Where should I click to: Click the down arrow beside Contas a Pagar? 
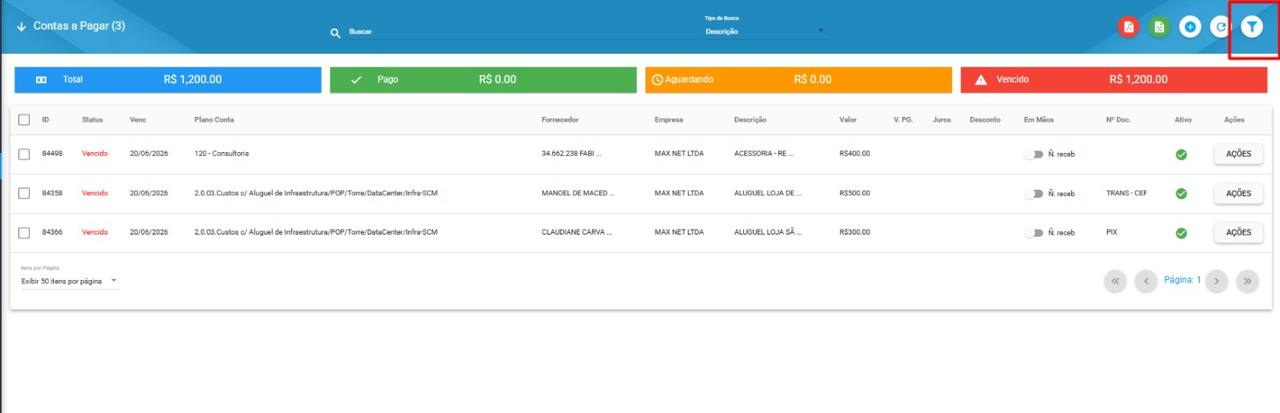[x=22, y=26]
